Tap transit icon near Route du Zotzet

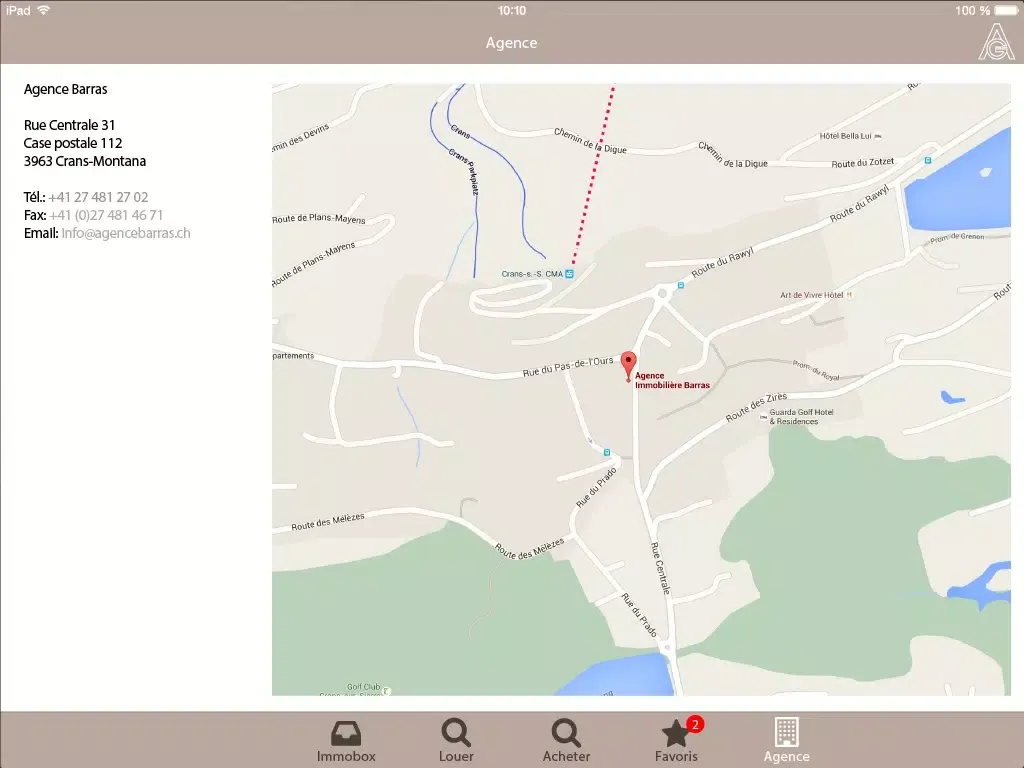coord(927,160)
